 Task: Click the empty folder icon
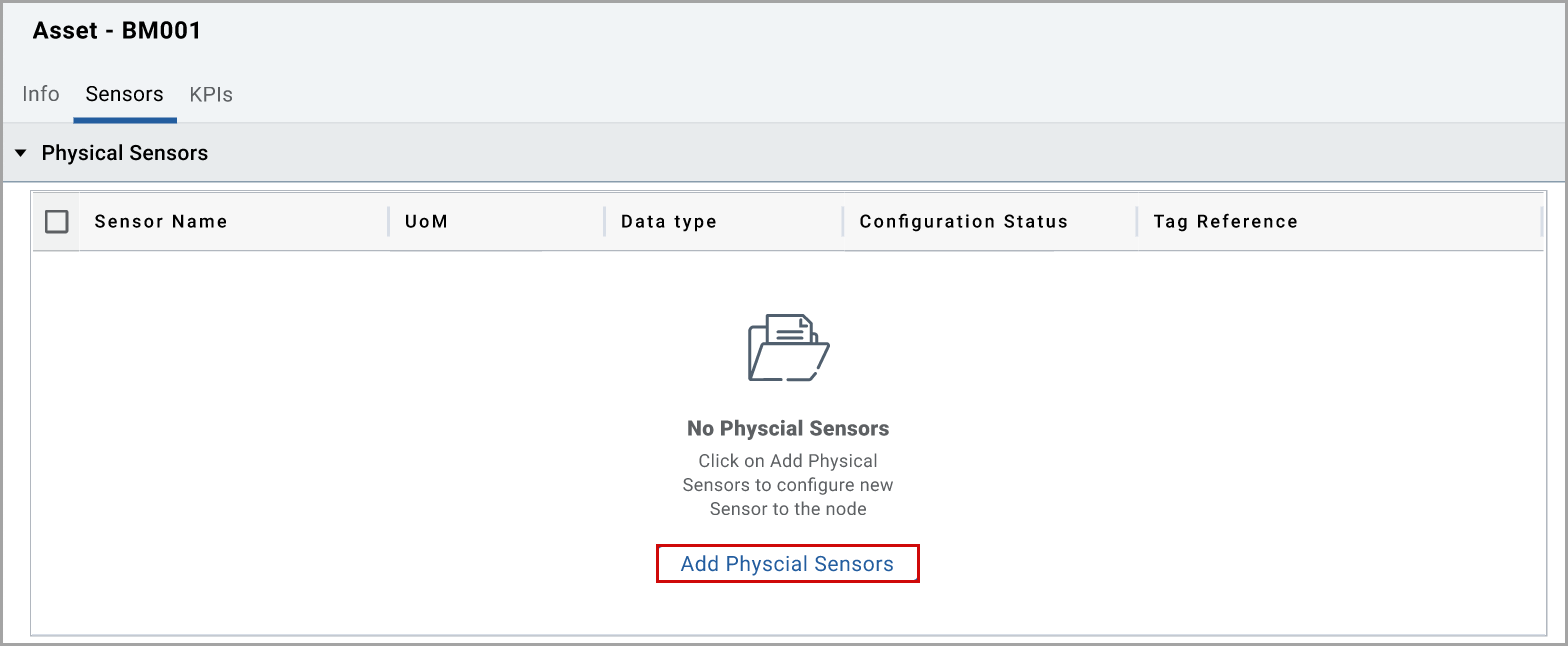788,348
